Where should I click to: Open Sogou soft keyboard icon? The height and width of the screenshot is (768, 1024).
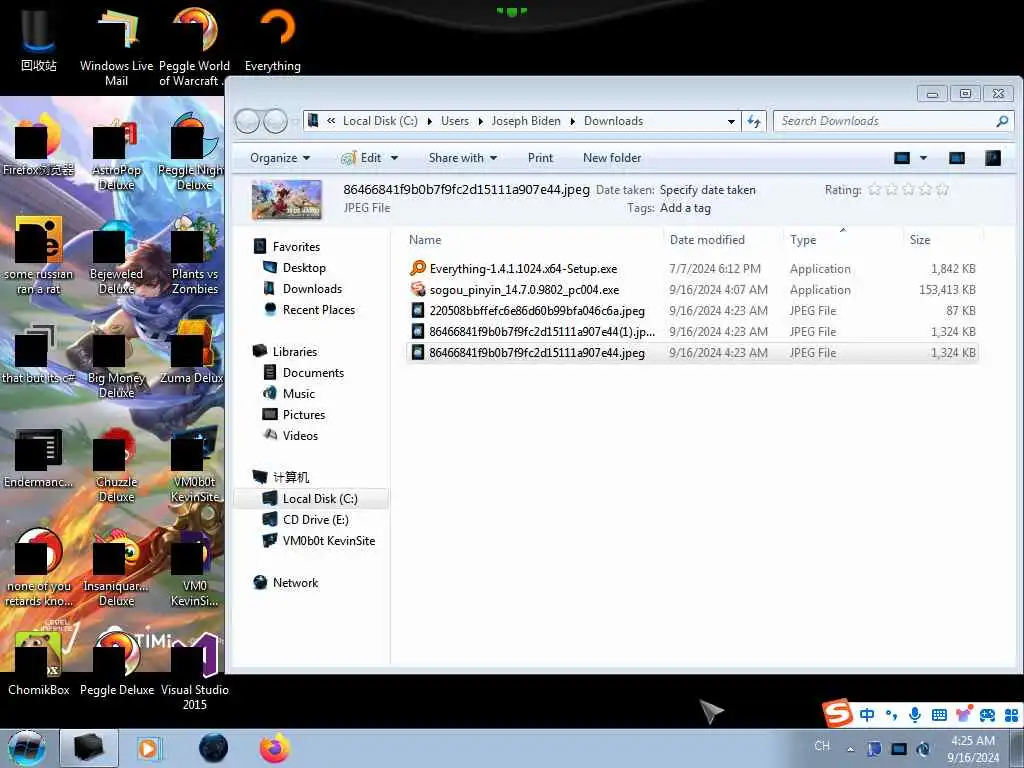pos(939,714)
